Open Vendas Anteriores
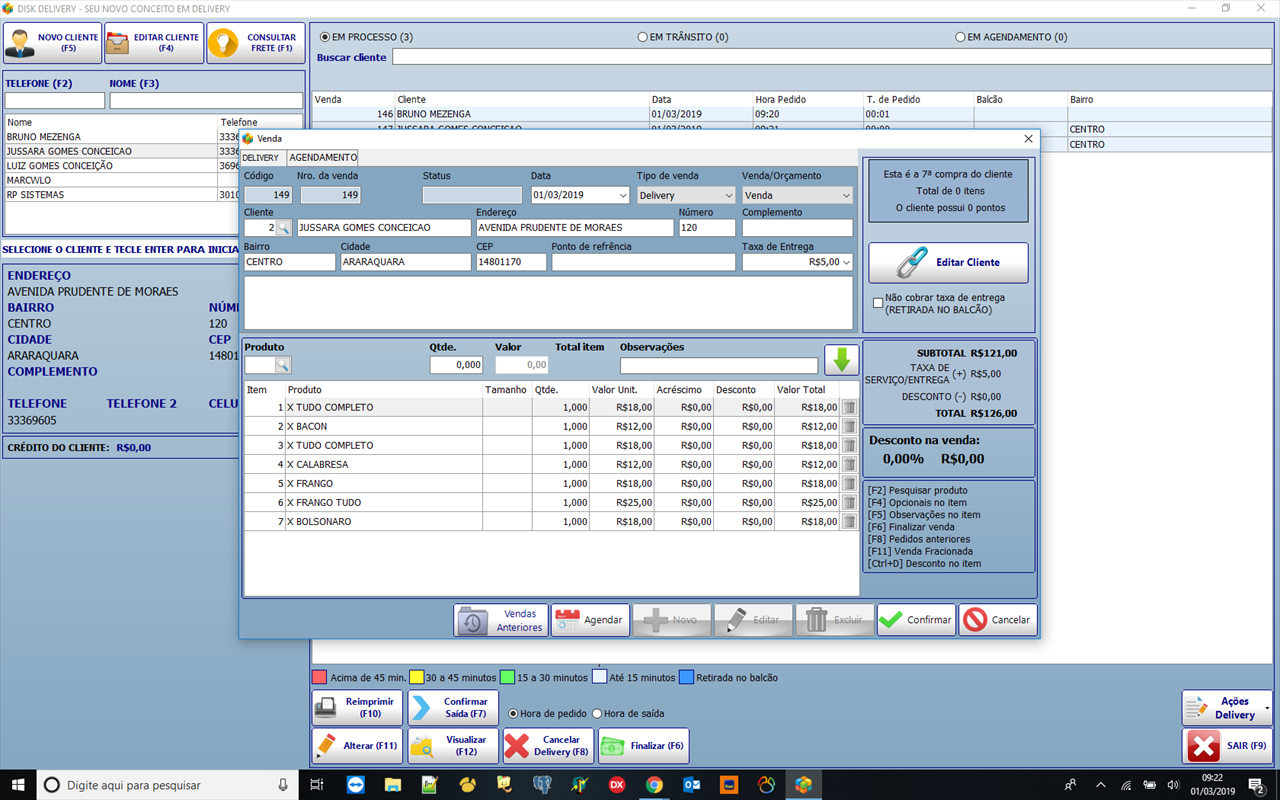 pyautogui.click(x=501, y=620)
